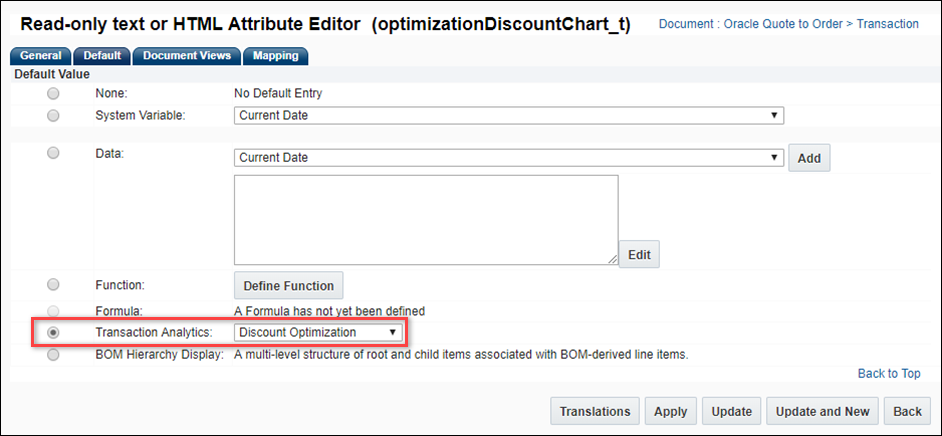942x436 pixels.
Task: Open Translations
Action: (x=595, y=411)
